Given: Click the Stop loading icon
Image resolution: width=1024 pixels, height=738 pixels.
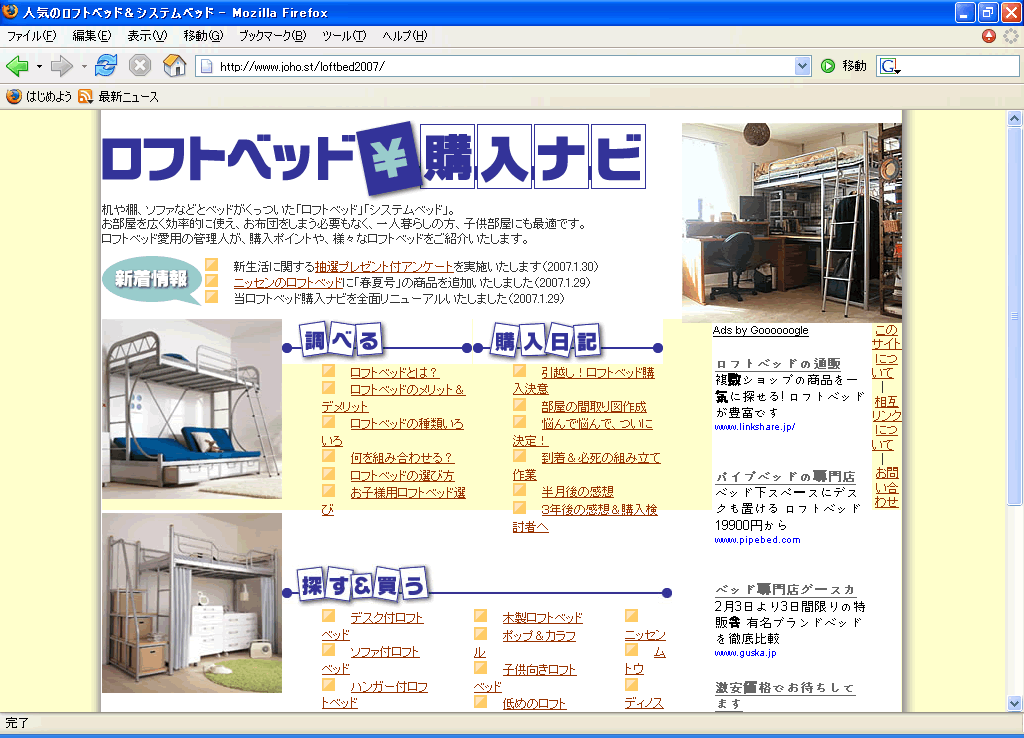Looking at the screenshot, I should (x=140, y=66).
